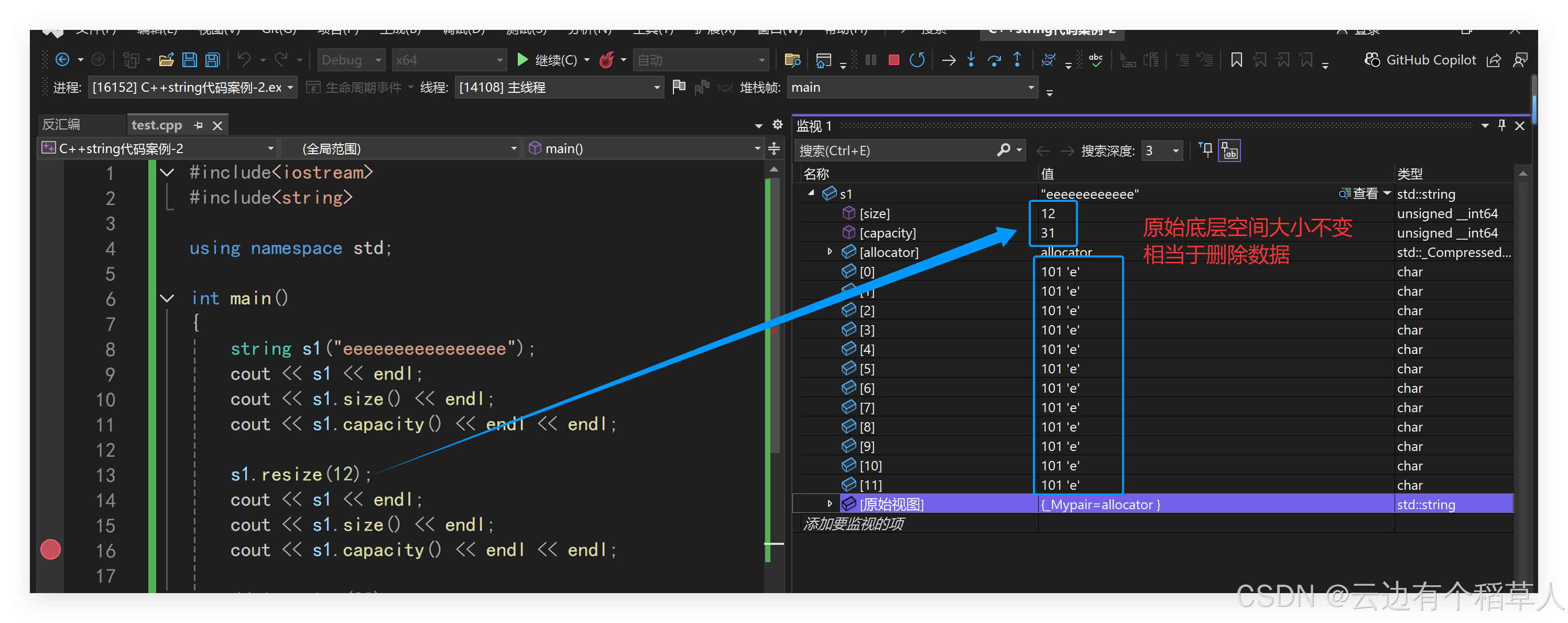This screenshot has height=623, width=1568.
Task: Toggle the breakpoint on line 16
Action: pos(50,549)
